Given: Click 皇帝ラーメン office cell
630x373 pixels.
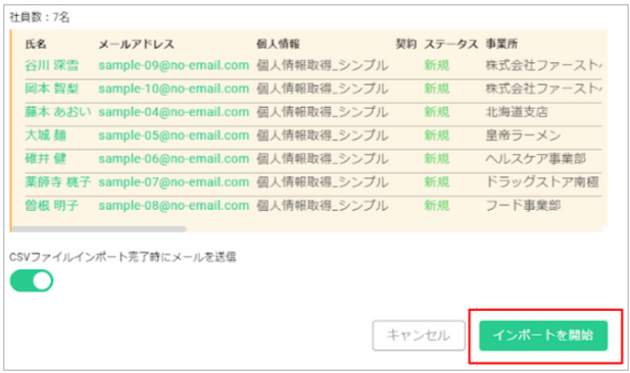Looking at the screenshot, I should click(523, 135).
